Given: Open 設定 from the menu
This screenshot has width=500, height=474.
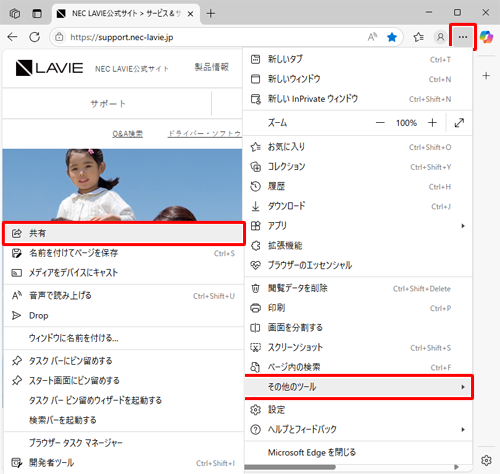Looking at the screenshot, I should [358, 410].
